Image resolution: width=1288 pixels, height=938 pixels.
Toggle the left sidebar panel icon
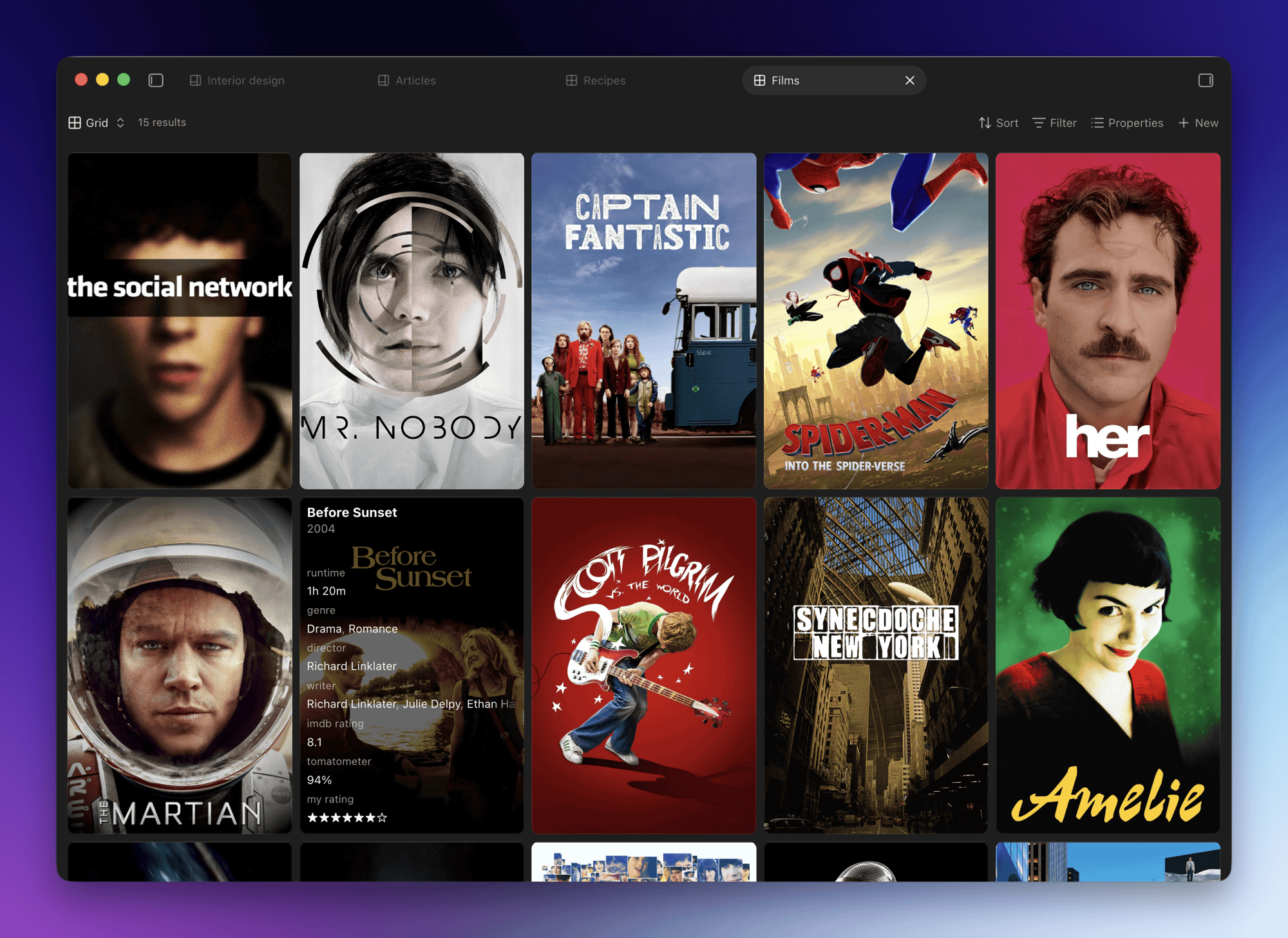pyautogui.click(x=156, y=81)
